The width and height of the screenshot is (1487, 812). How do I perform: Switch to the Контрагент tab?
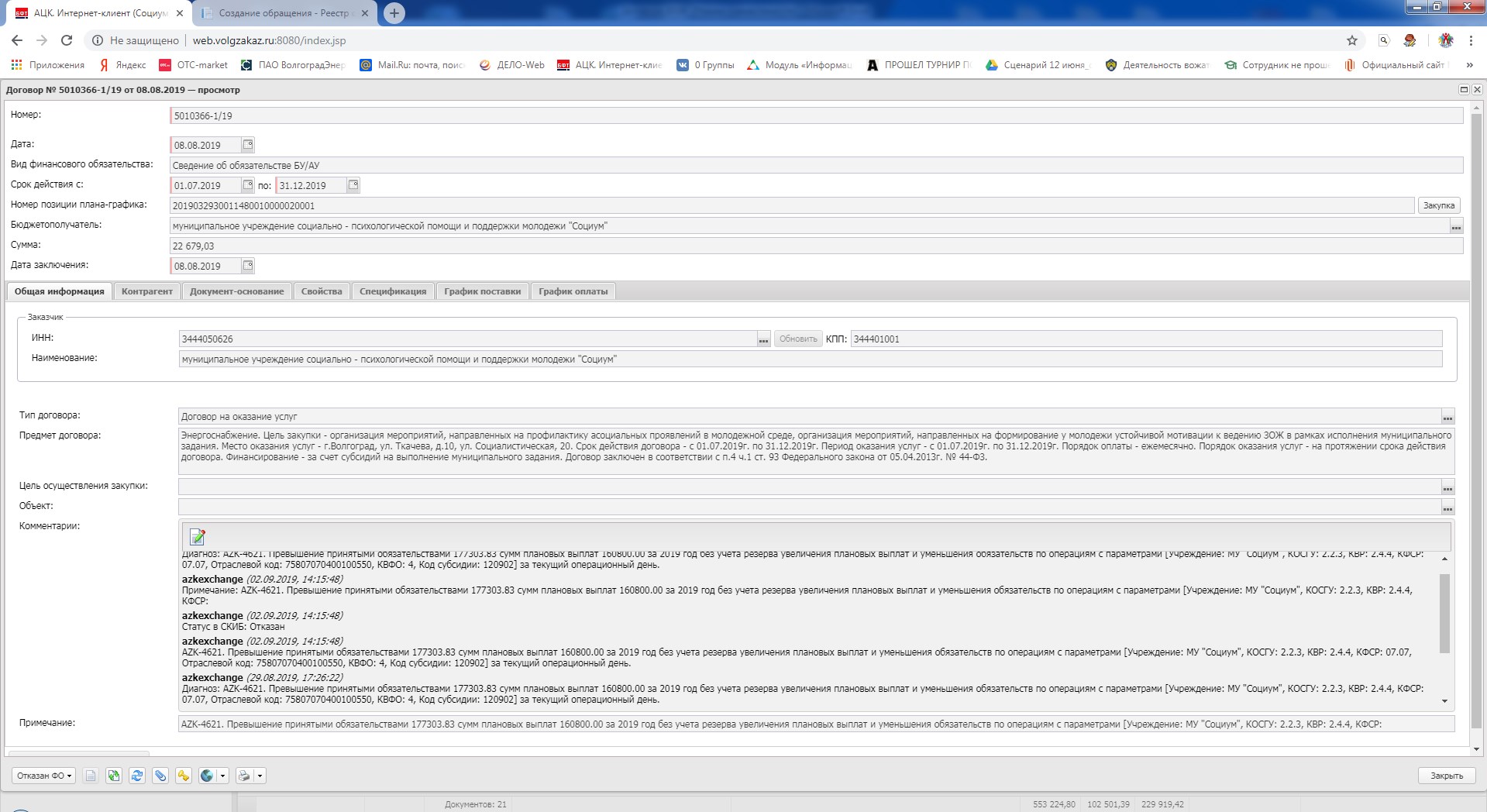pyautogui.click(x=146, y=291)
